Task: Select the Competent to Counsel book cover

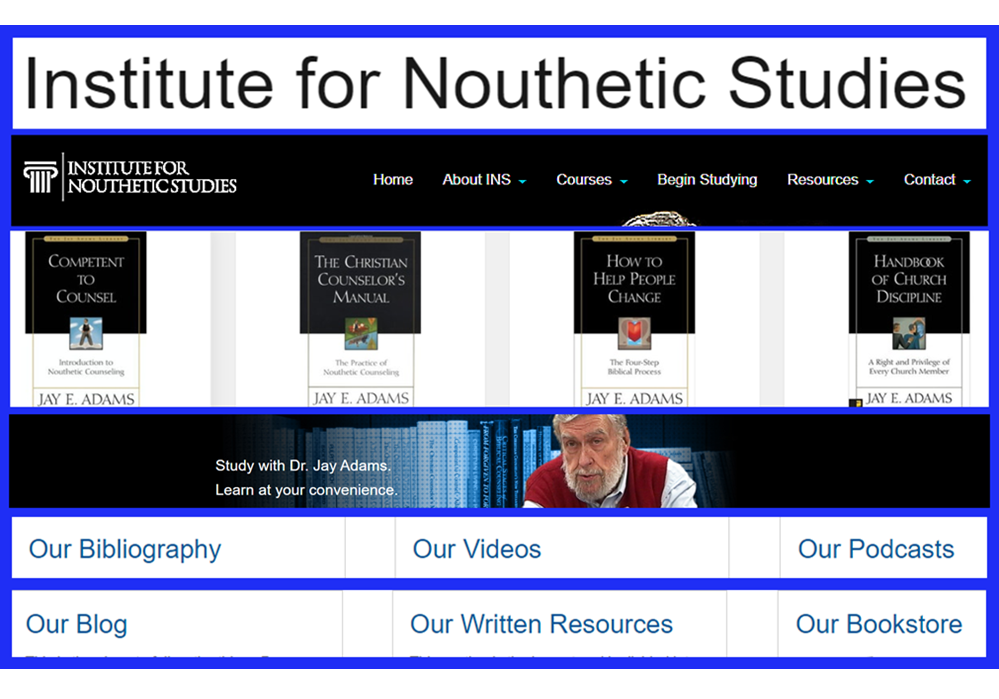Action: 86,319
